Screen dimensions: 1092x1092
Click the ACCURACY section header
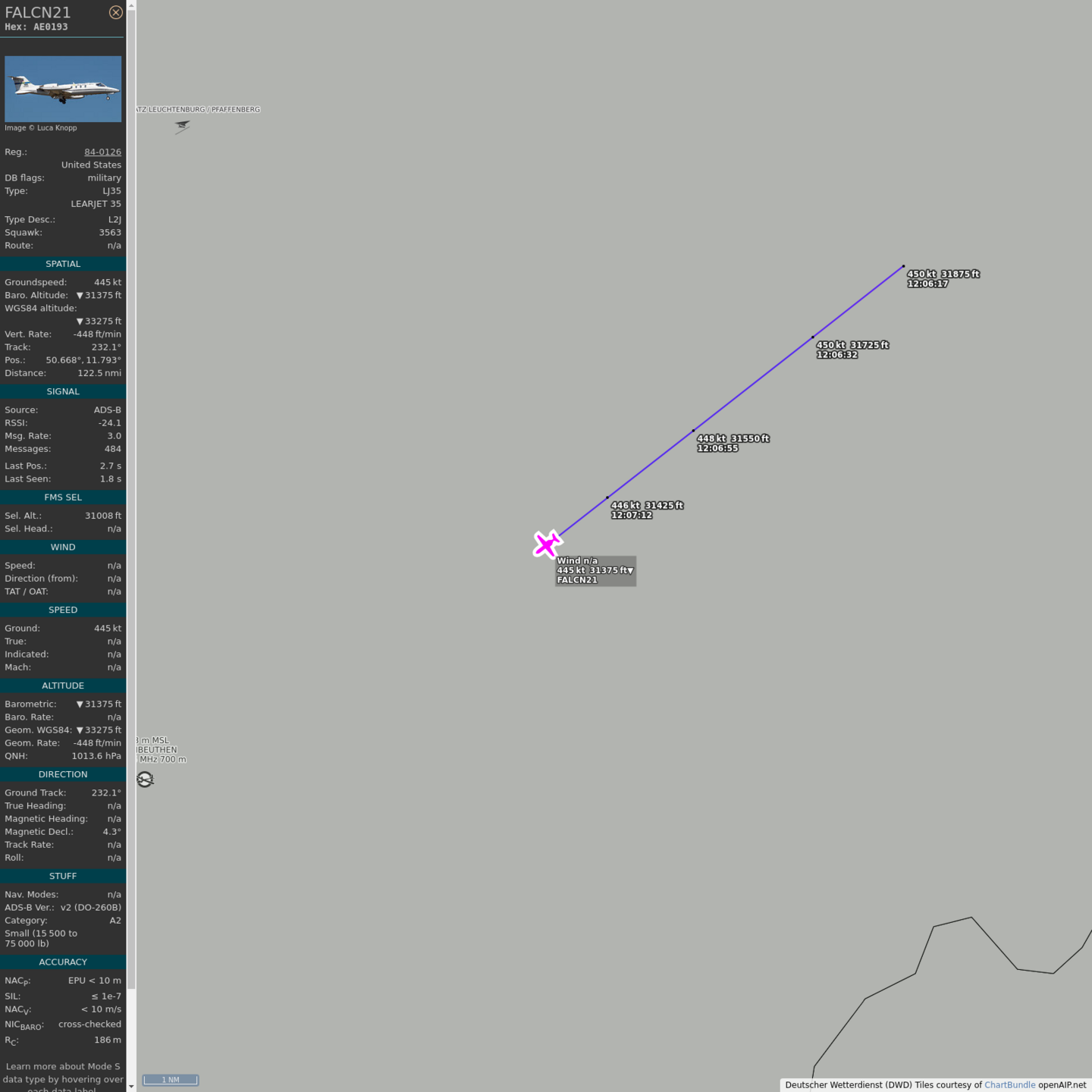(x=63, y=962)
